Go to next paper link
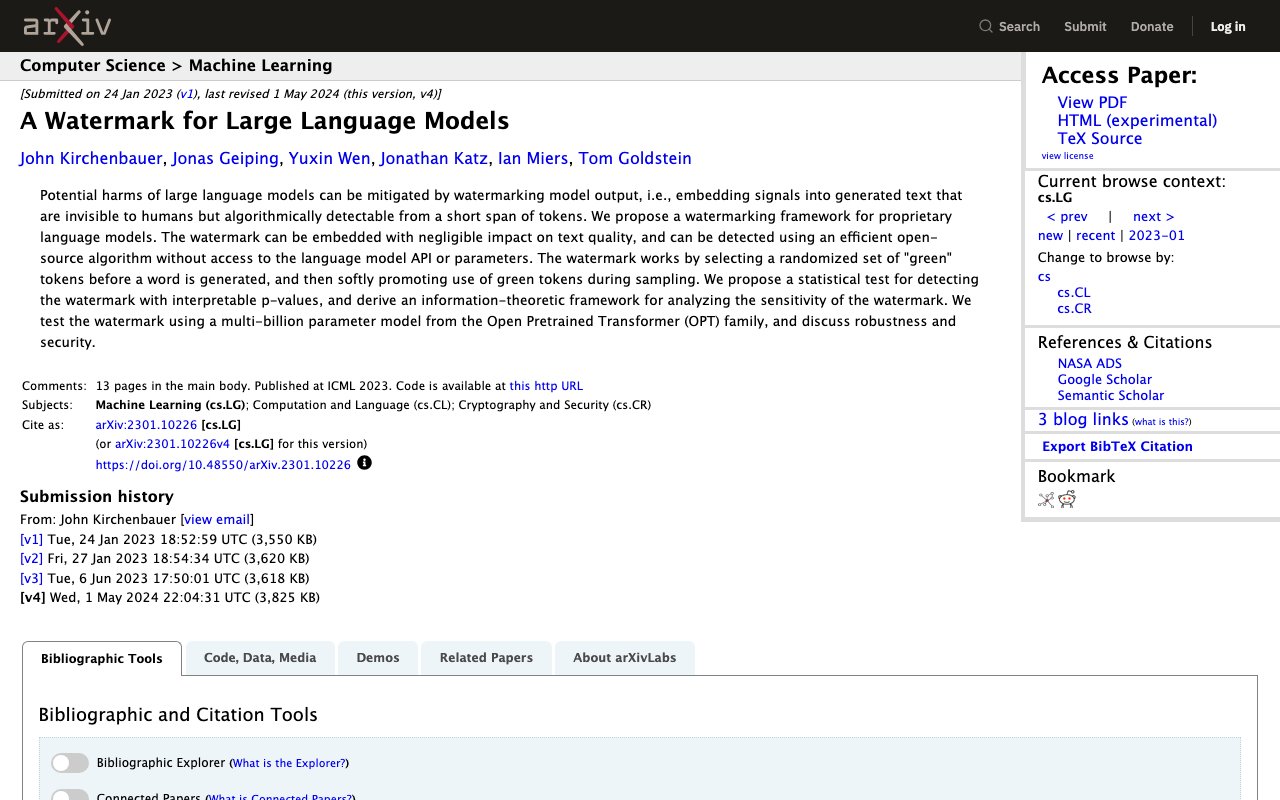The image size is (1280, 800). [x=1154, y=217]
